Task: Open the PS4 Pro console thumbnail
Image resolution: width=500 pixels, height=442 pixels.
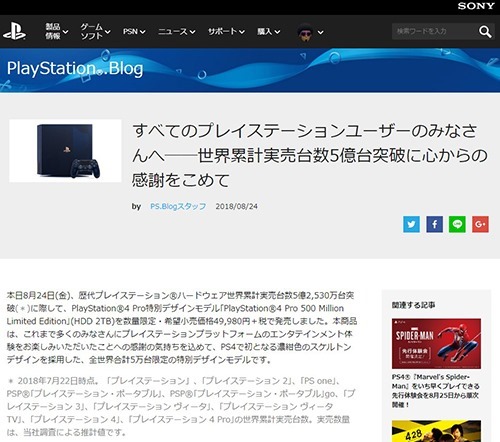Action: pos(65,151)
